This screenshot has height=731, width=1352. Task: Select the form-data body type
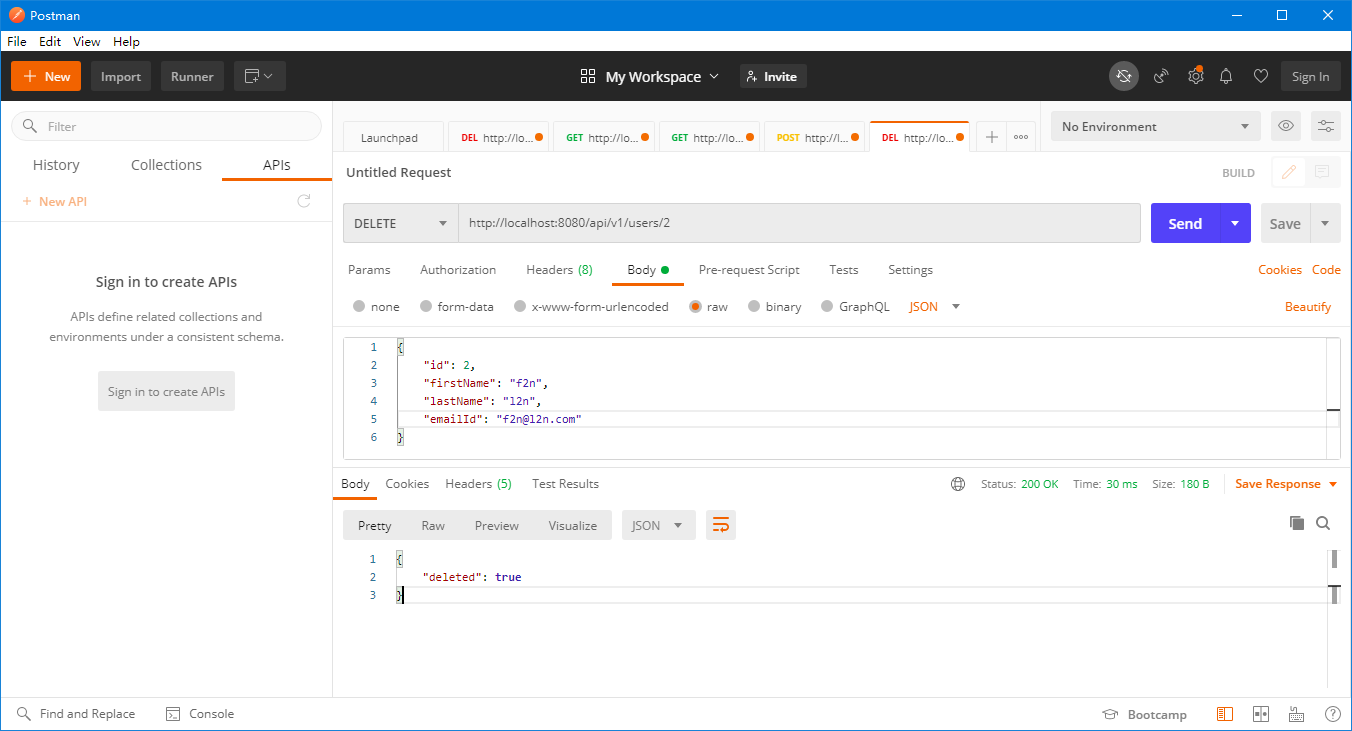pos(457,307)
